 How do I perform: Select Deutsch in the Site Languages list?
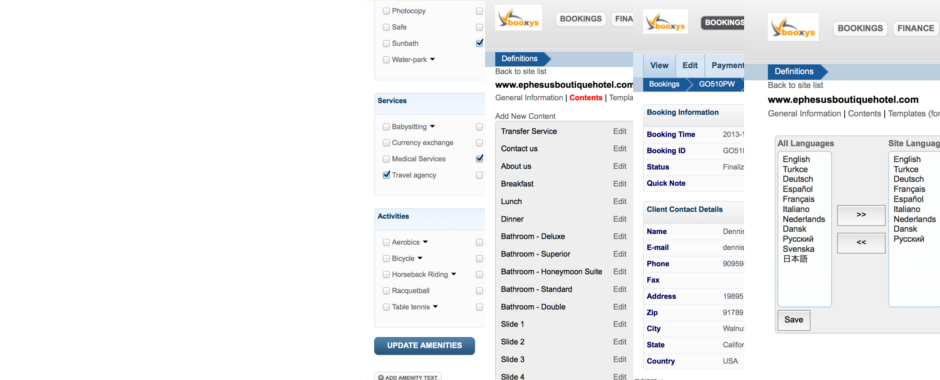[x=908, y=179]
